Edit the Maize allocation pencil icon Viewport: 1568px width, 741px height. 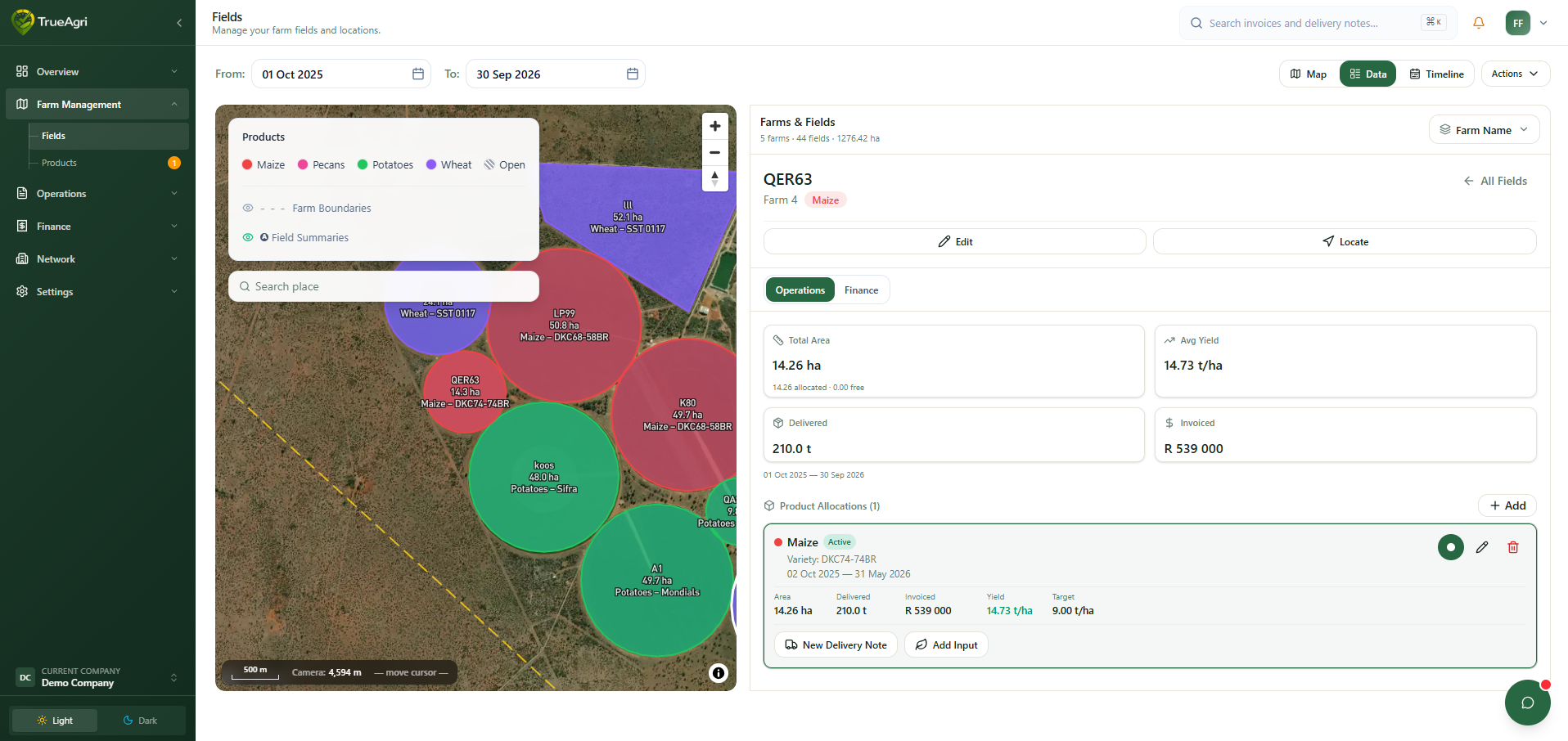pos(1482,547)
